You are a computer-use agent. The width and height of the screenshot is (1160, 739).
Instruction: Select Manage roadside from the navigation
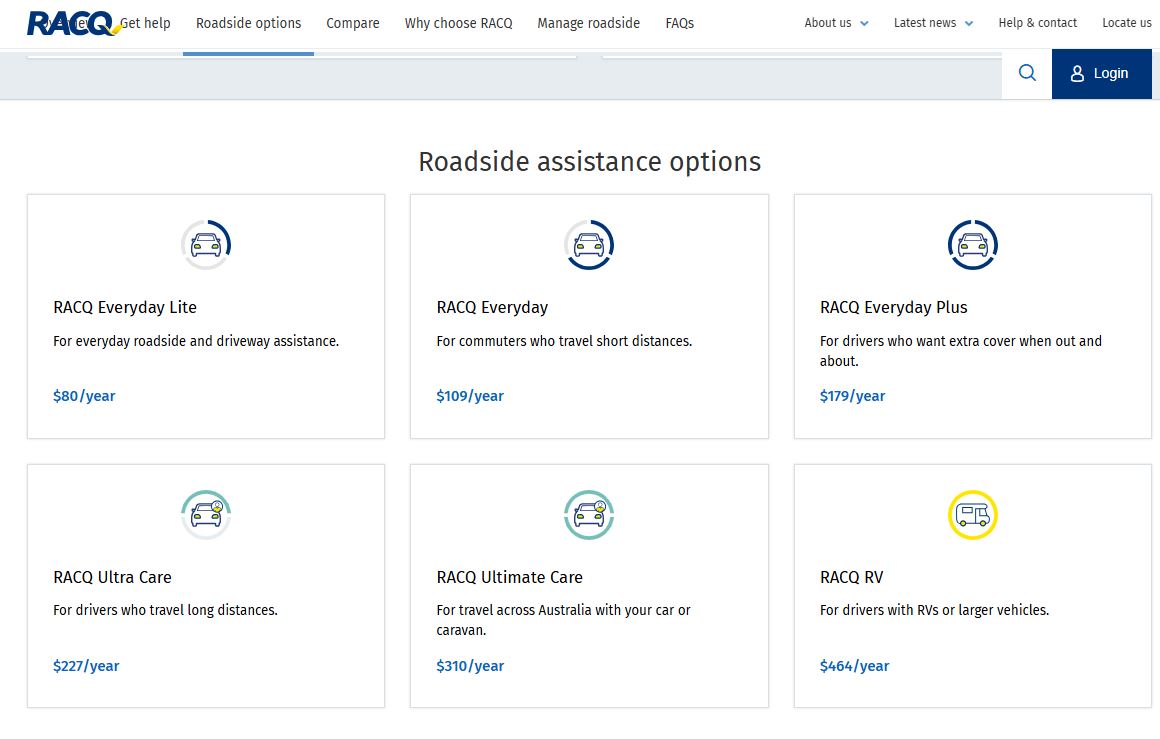click(x=588, y=22)
